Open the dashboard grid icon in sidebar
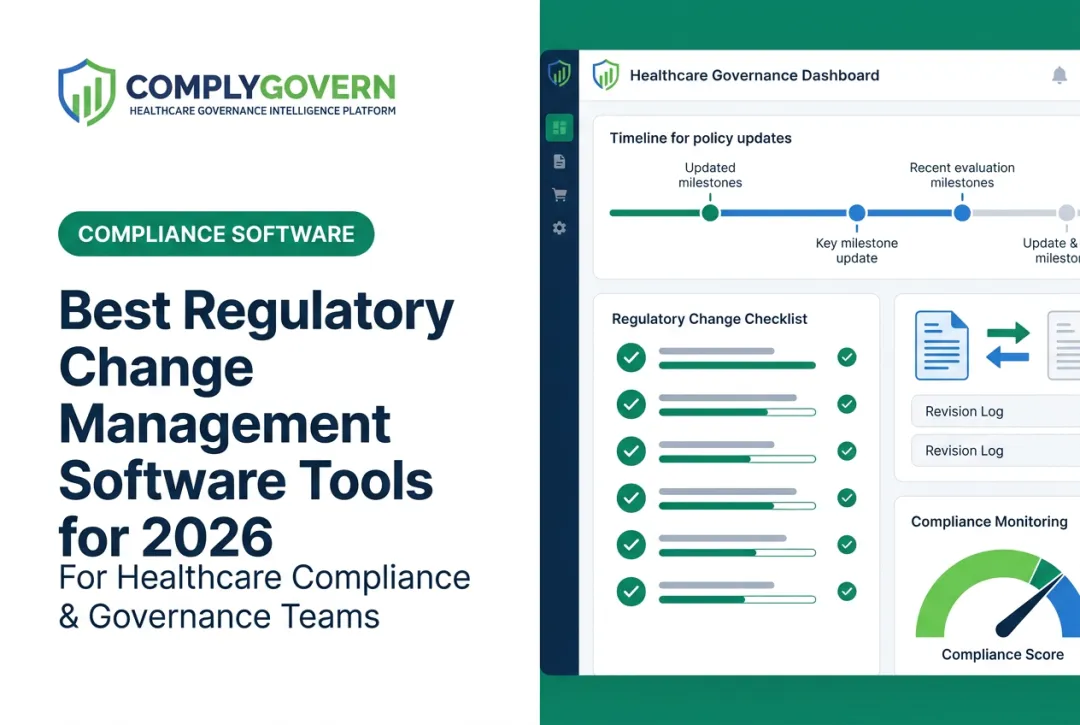 559,128
